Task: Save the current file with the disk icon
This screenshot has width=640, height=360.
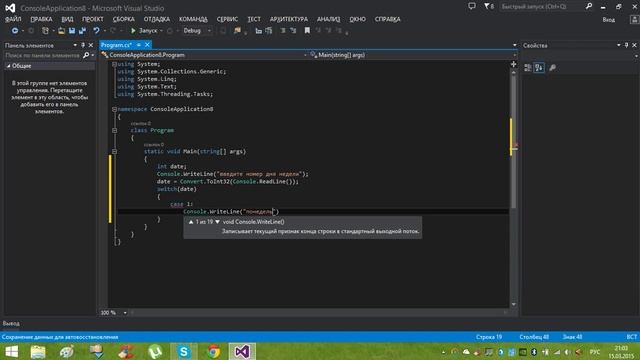Action: (72, 31)
